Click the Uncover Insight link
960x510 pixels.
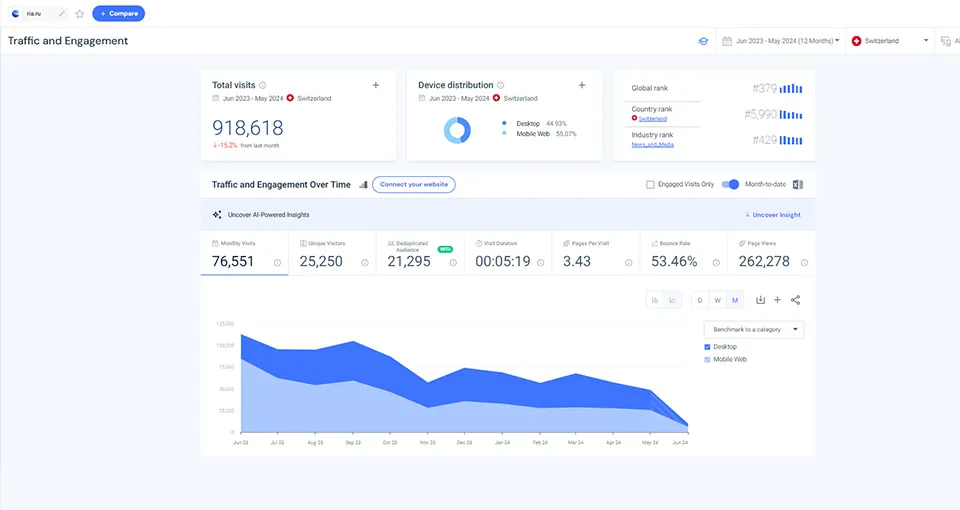click(773, 215)
